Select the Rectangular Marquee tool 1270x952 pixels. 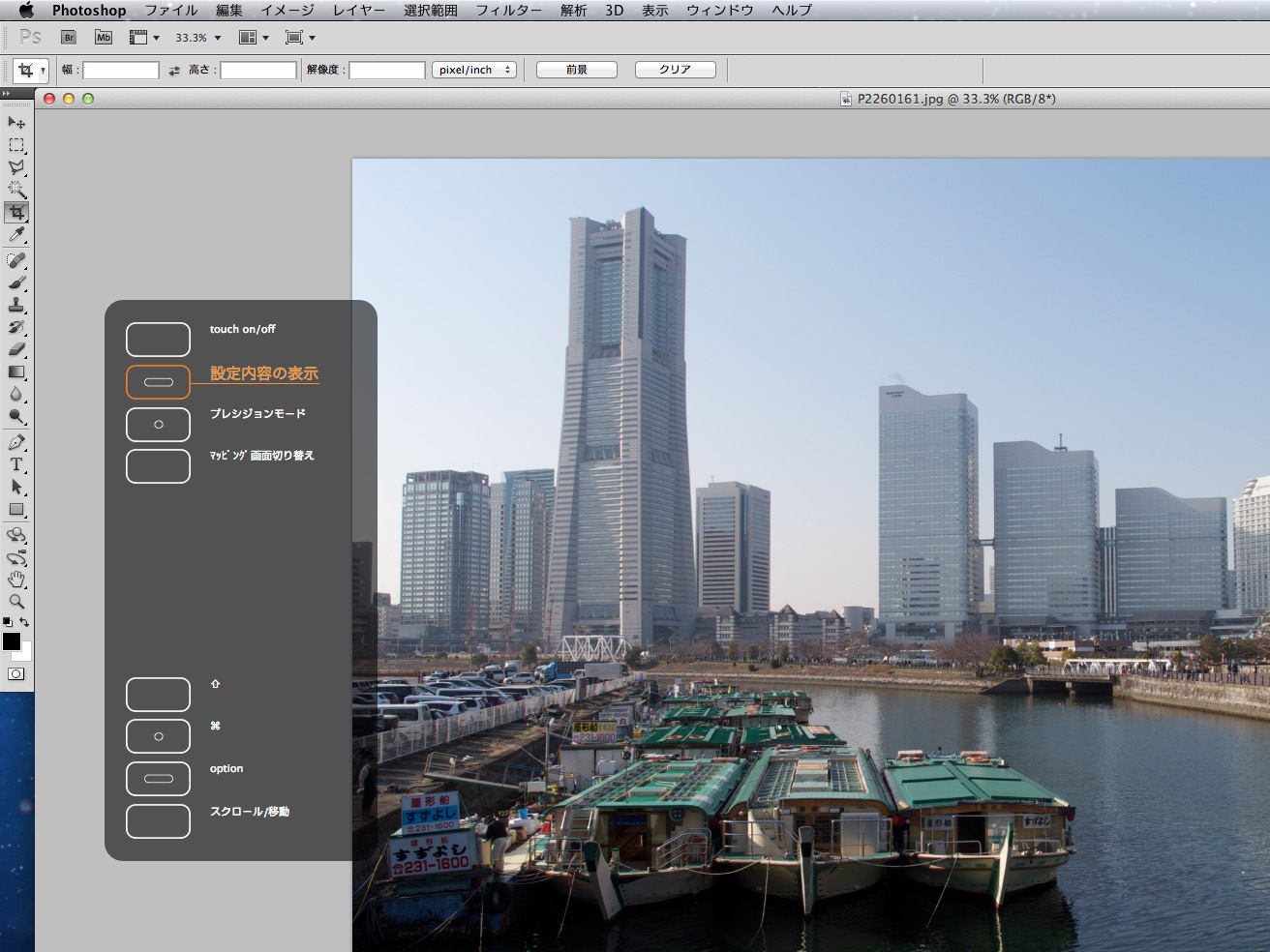click(x=16, y=145)
